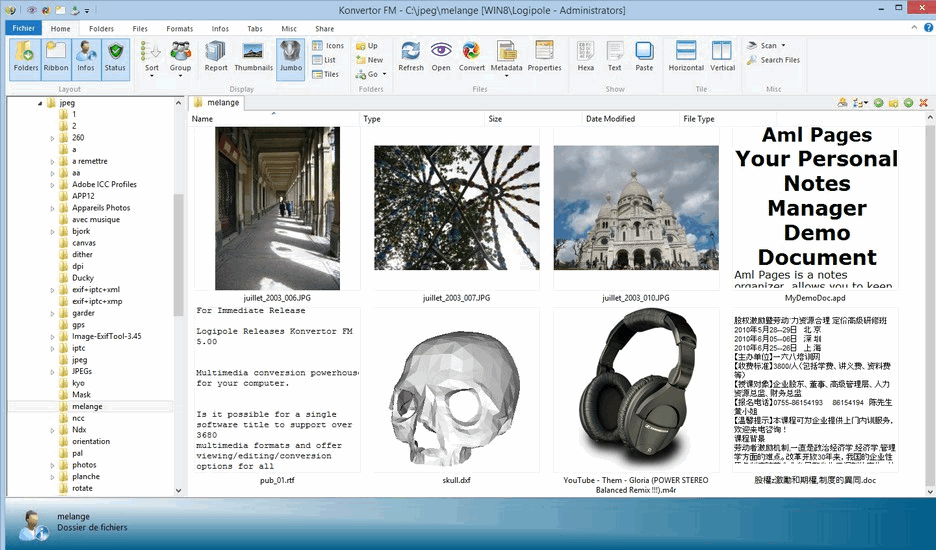Open the Fichier menu

(x=23, y=28)
